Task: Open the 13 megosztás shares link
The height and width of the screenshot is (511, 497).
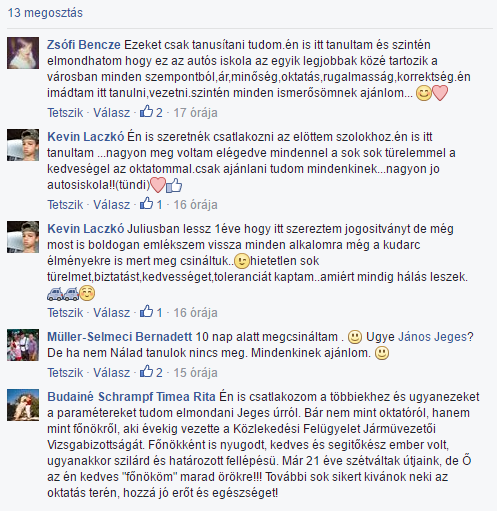Action: pos(45,13)
